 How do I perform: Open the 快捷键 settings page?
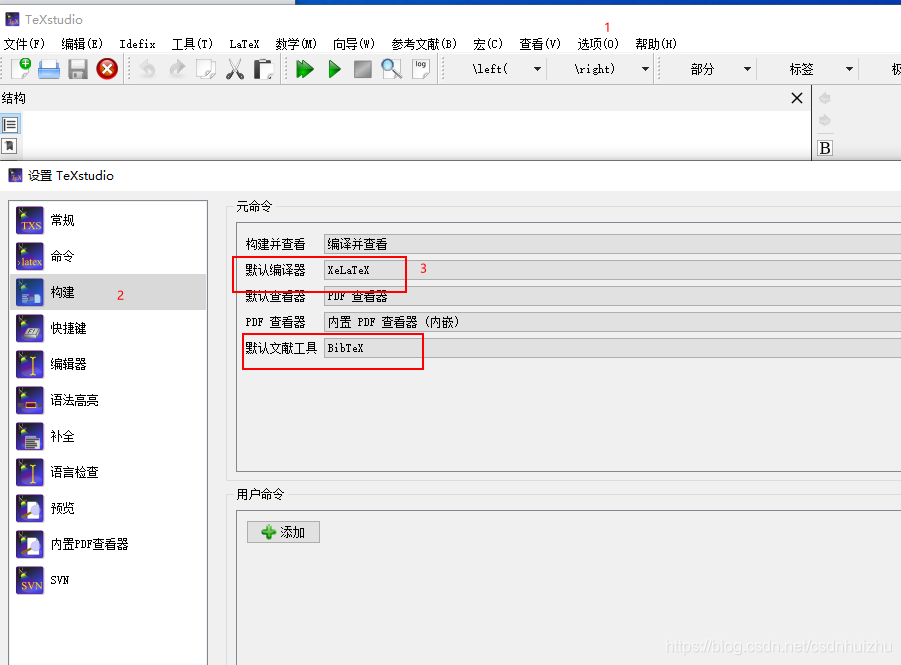point(109,328)
